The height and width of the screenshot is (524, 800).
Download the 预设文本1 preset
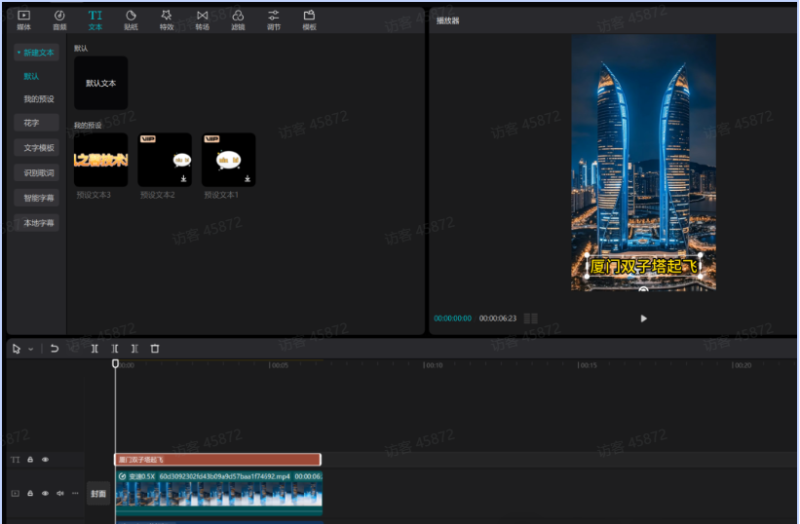click(x=247, y=179)
